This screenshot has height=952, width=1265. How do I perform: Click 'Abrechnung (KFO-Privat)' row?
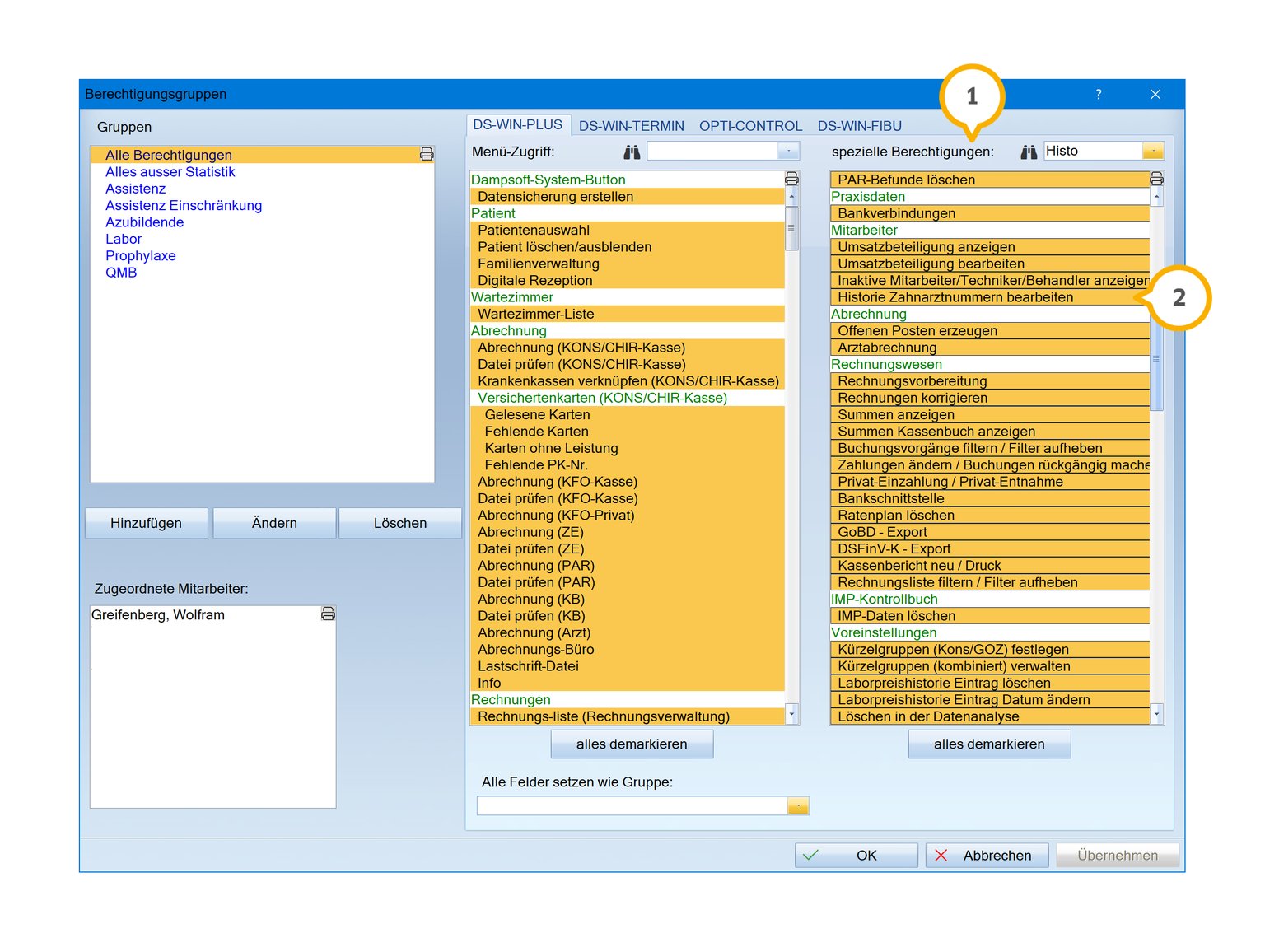tap(627, 516)
